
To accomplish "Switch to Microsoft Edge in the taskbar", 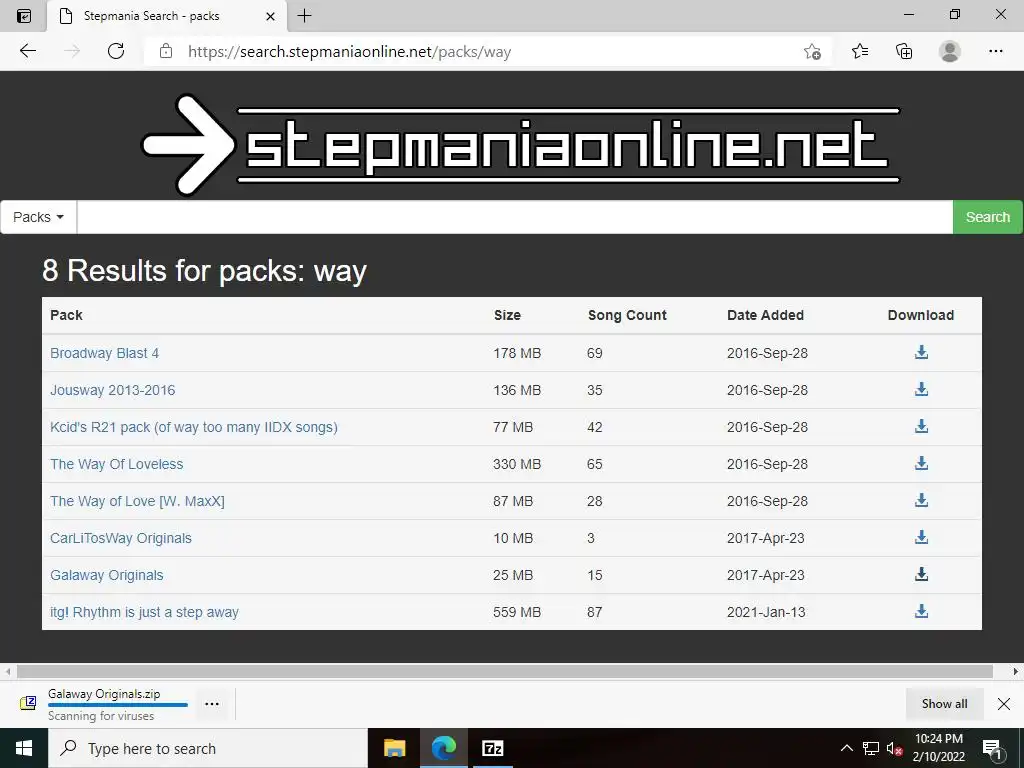I will pos(443,748).
